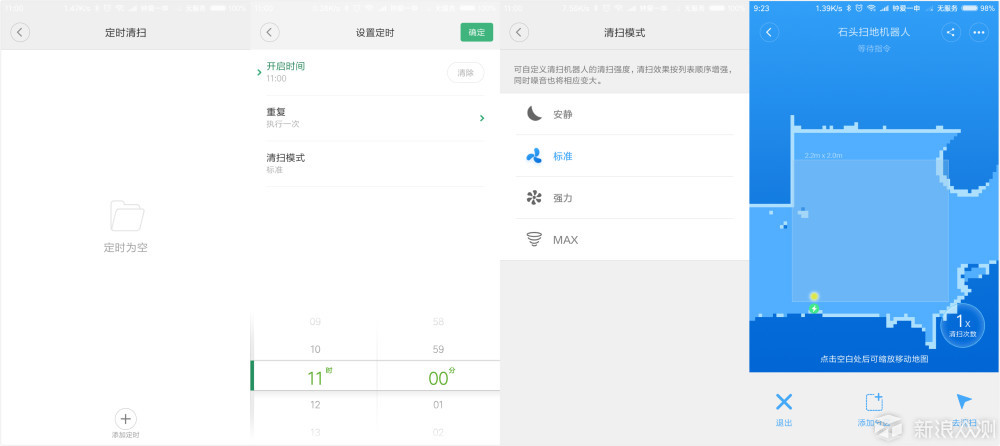This screenshot has width=1000, height=446.
Task: Go back from the 定时清扫 screen
Action: pos(20,32)
